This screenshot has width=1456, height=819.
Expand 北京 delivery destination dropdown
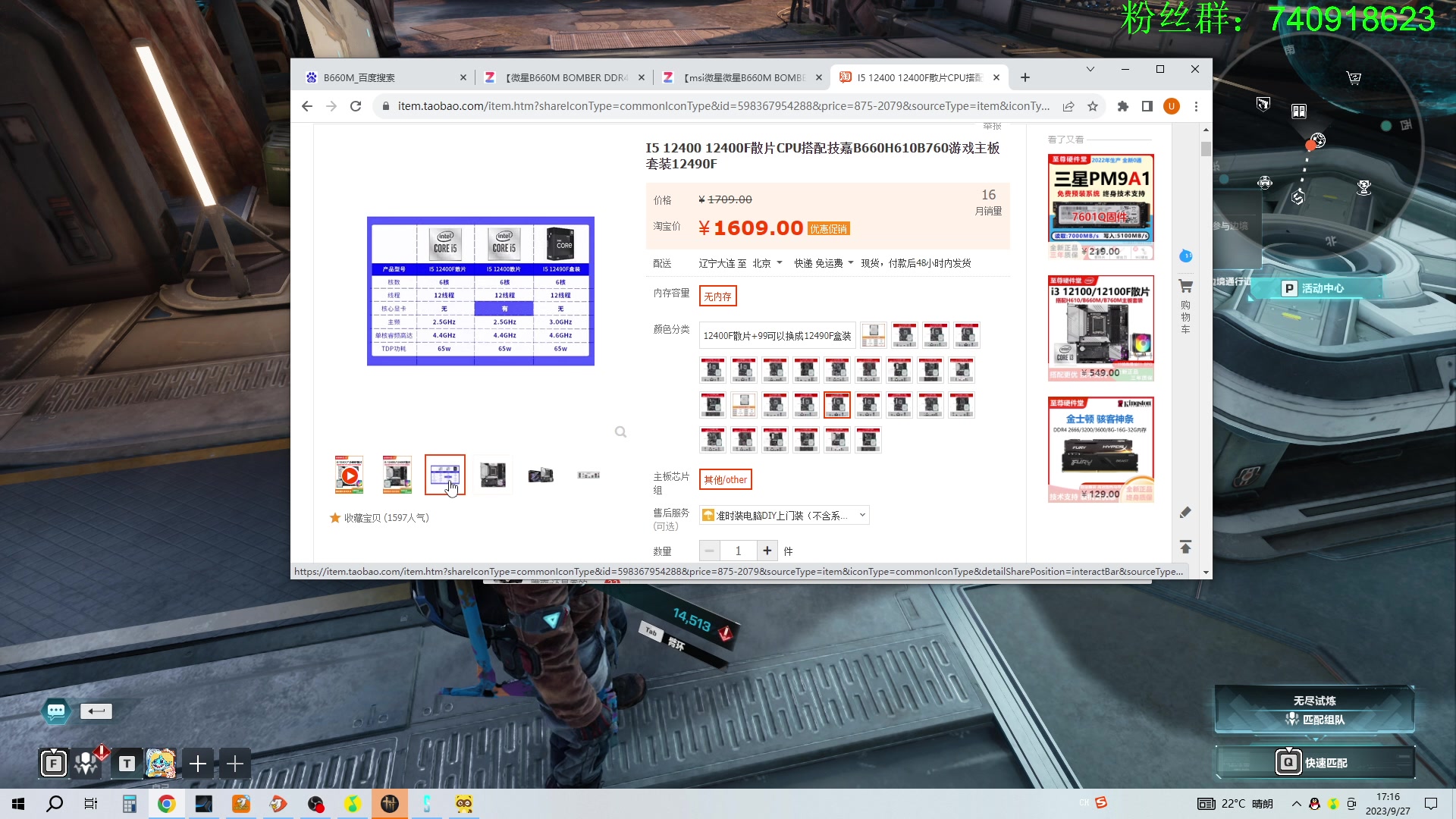(x=767, y=263)
